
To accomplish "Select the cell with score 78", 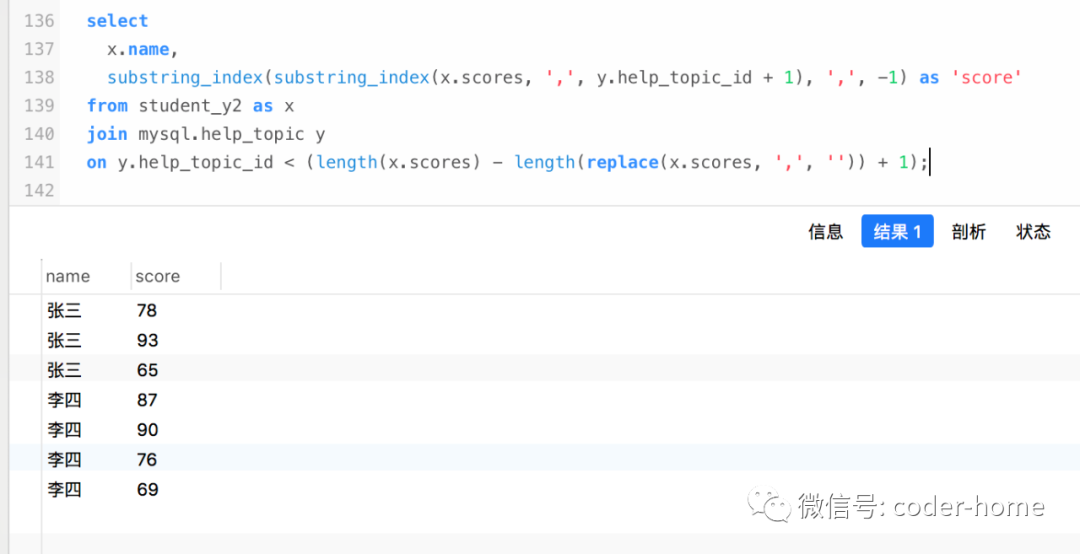I will click(147, 311).
